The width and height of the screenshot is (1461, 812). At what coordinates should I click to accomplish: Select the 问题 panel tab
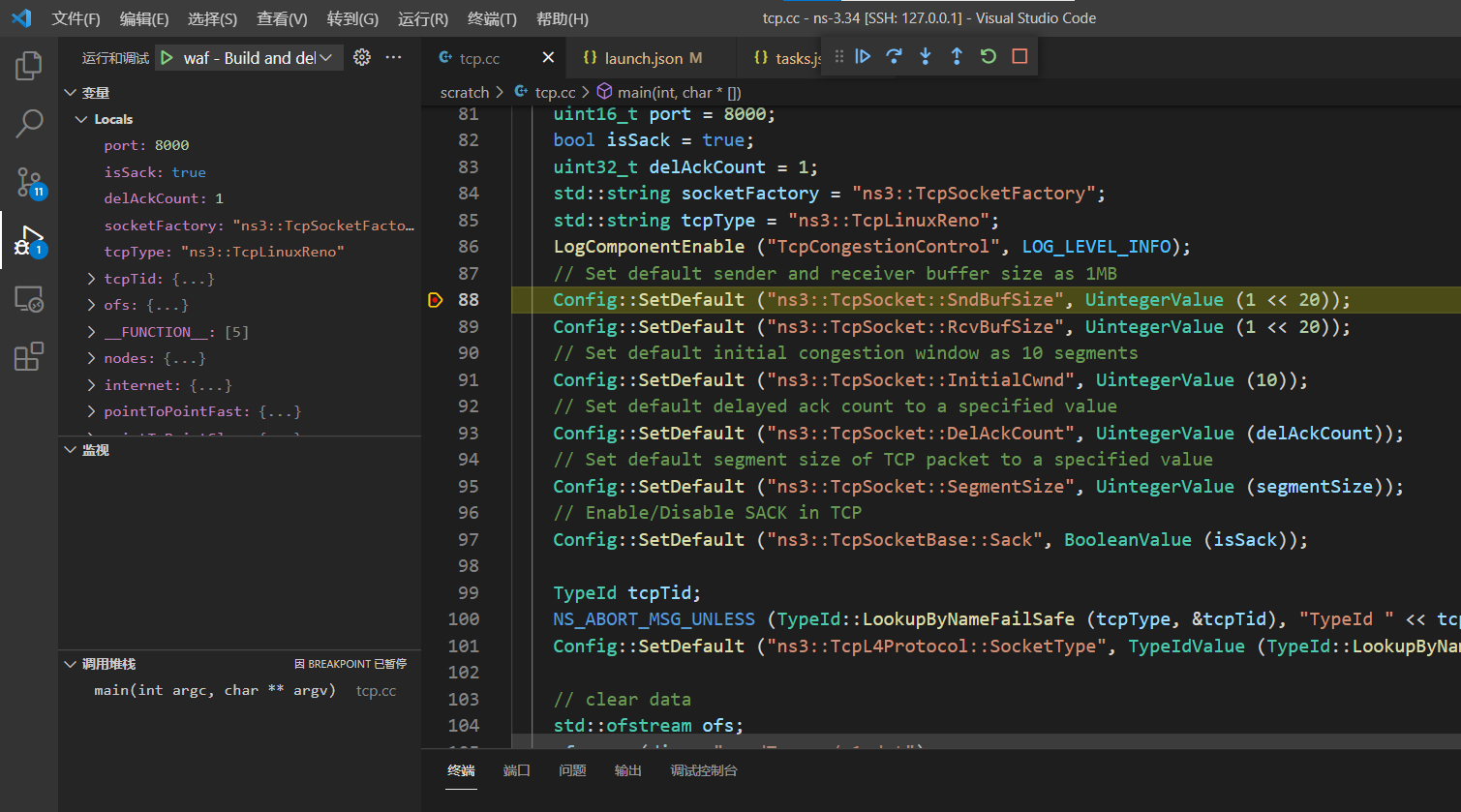pyautogui.click(x=572, y=770)
